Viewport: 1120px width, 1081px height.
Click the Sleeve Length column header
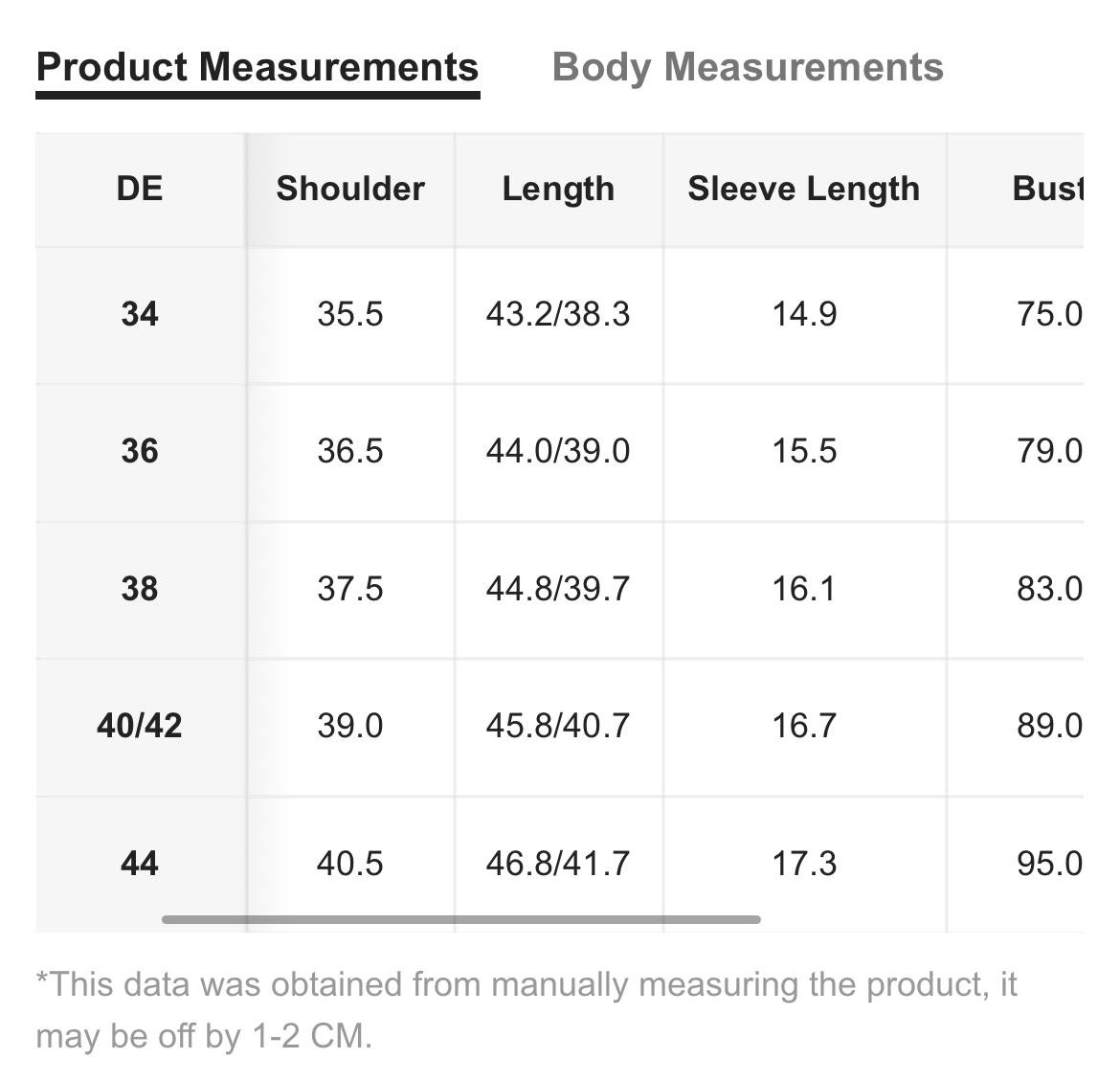pyautogui.click(x=804, y=190)
